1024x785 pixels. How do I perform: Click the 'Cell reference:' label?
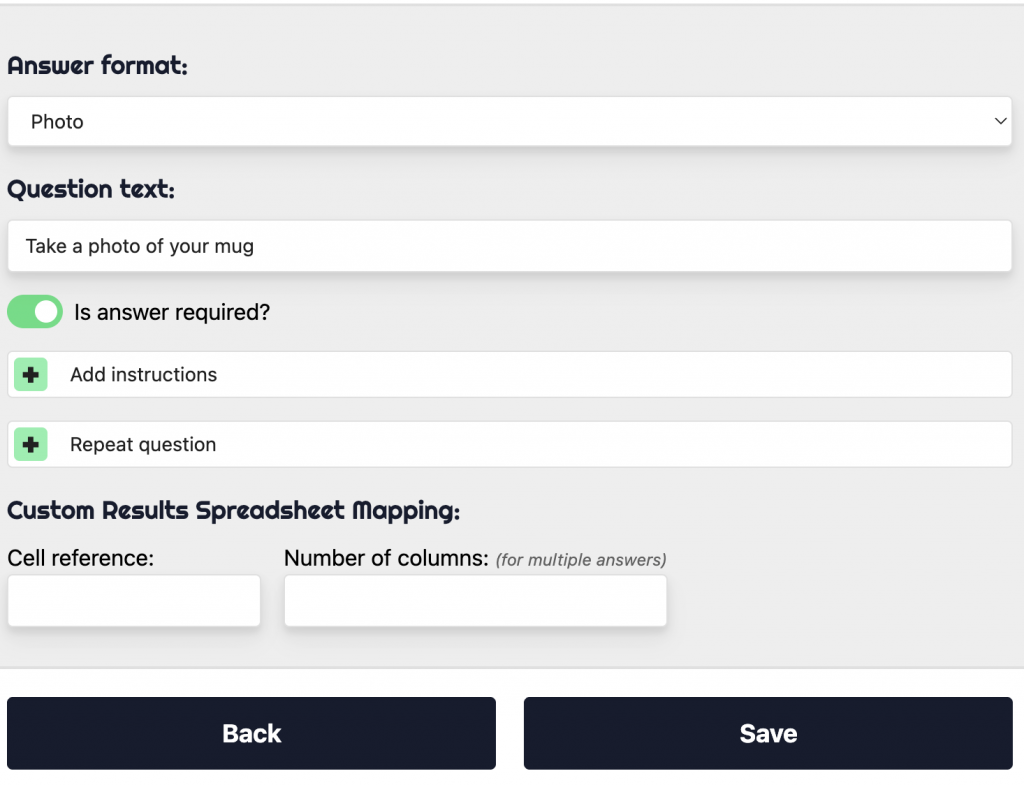tap(81, 558)
